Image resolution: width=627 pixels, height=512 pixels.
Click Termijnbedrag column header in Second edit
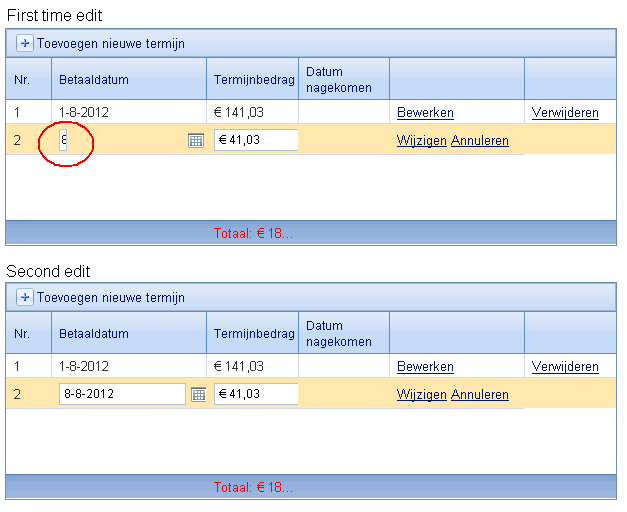[x=254, y=334]
